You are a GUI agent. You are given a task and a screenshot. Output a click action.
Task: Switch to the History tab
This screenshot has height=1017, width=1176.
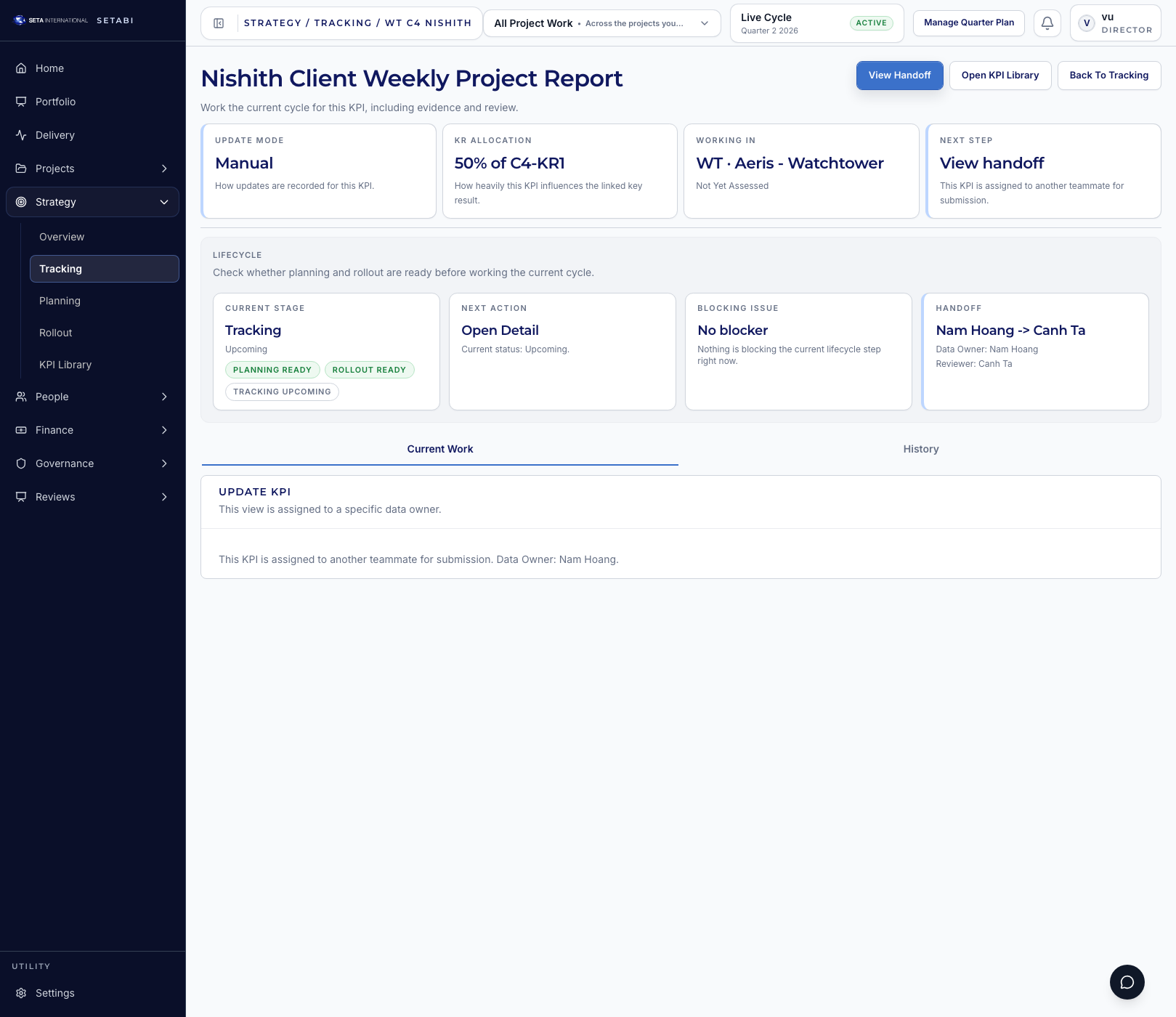920,449
